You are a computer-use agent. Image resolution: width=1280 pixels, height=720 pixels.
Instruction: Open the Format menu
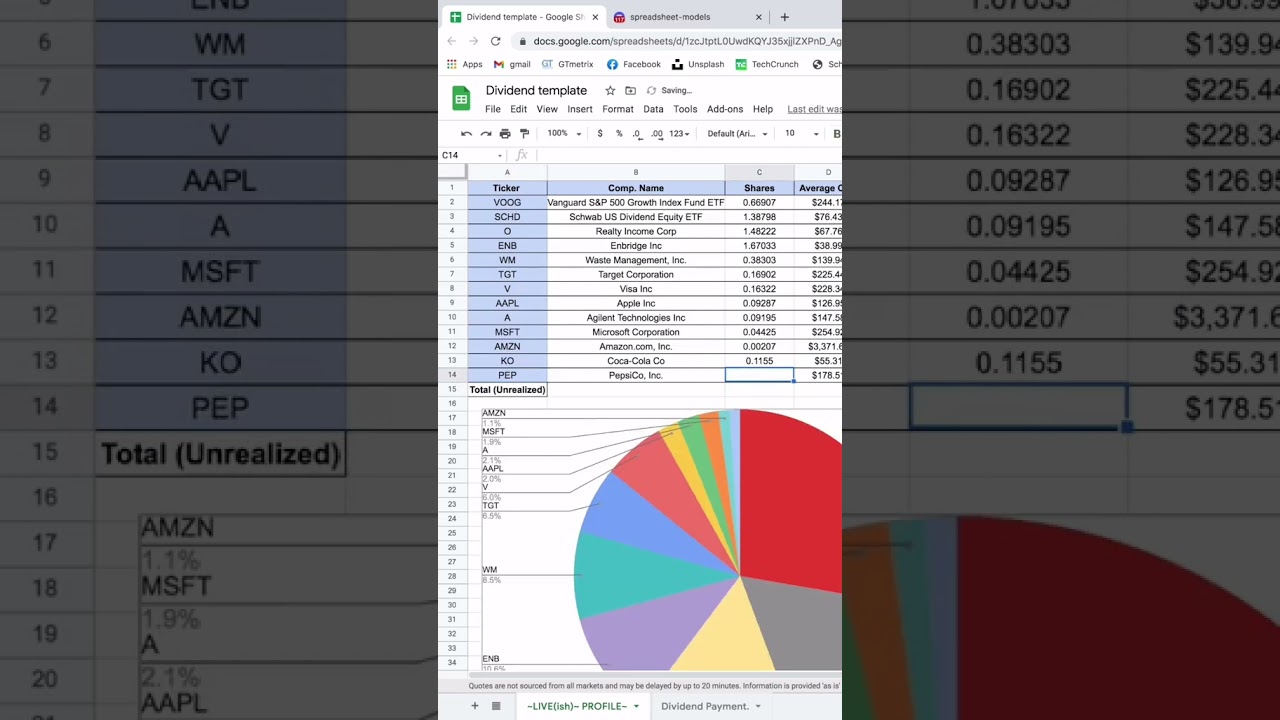618,109
